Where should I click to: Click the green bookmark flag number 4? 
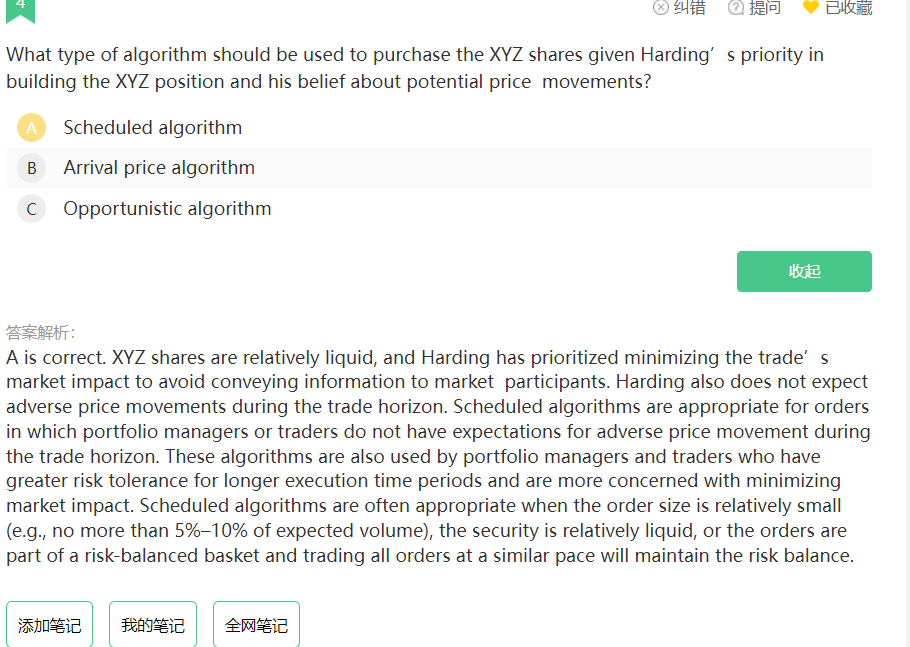(x=20, y=10)
